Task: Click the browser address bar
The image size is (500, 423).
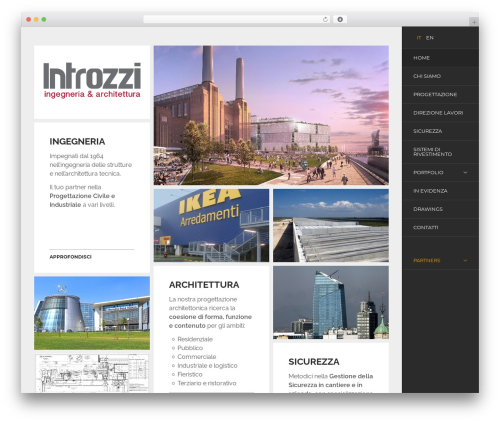Action: point(237,20)
